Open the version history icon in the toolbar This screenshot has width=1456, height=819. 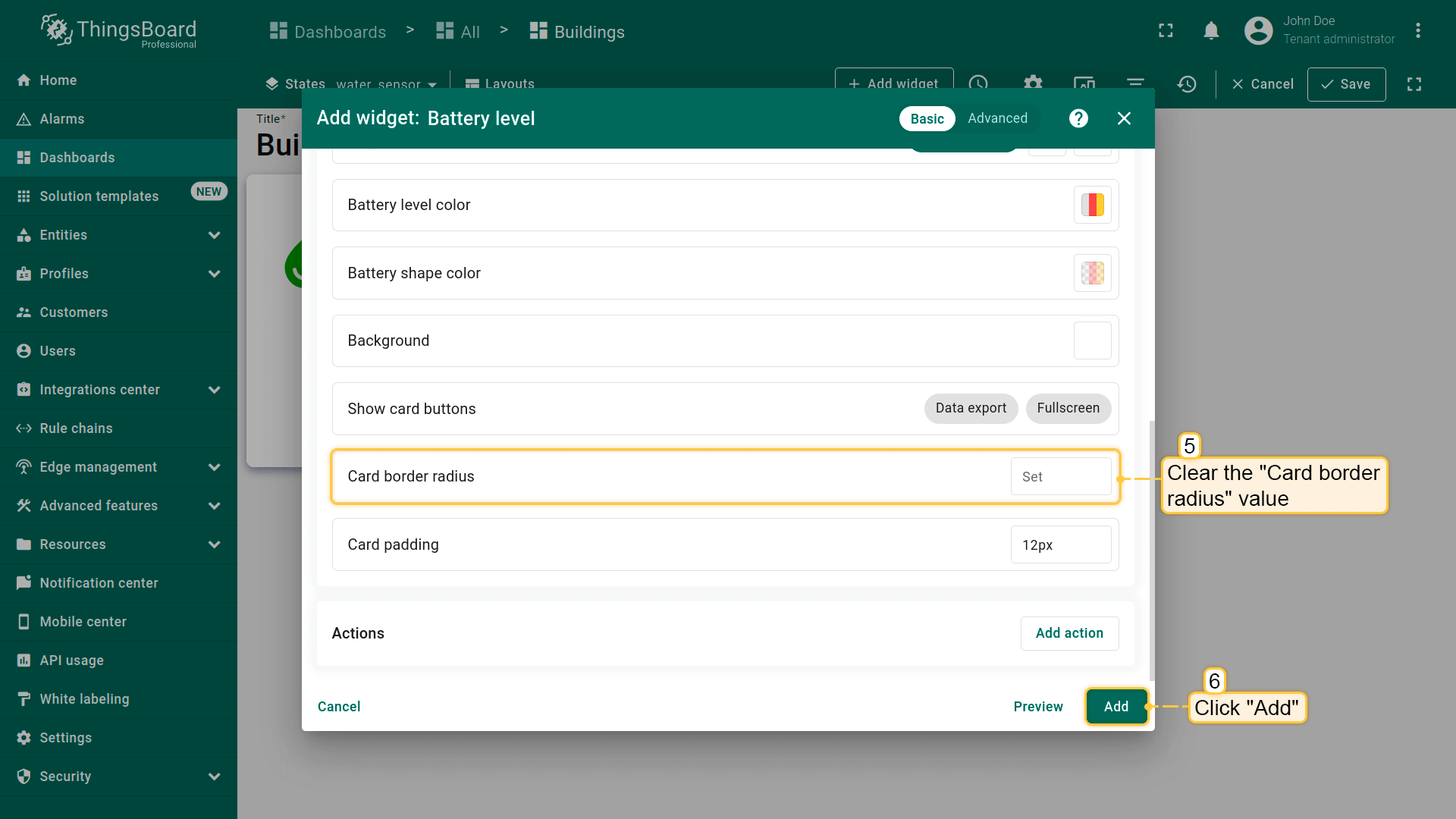[1187, 84]
